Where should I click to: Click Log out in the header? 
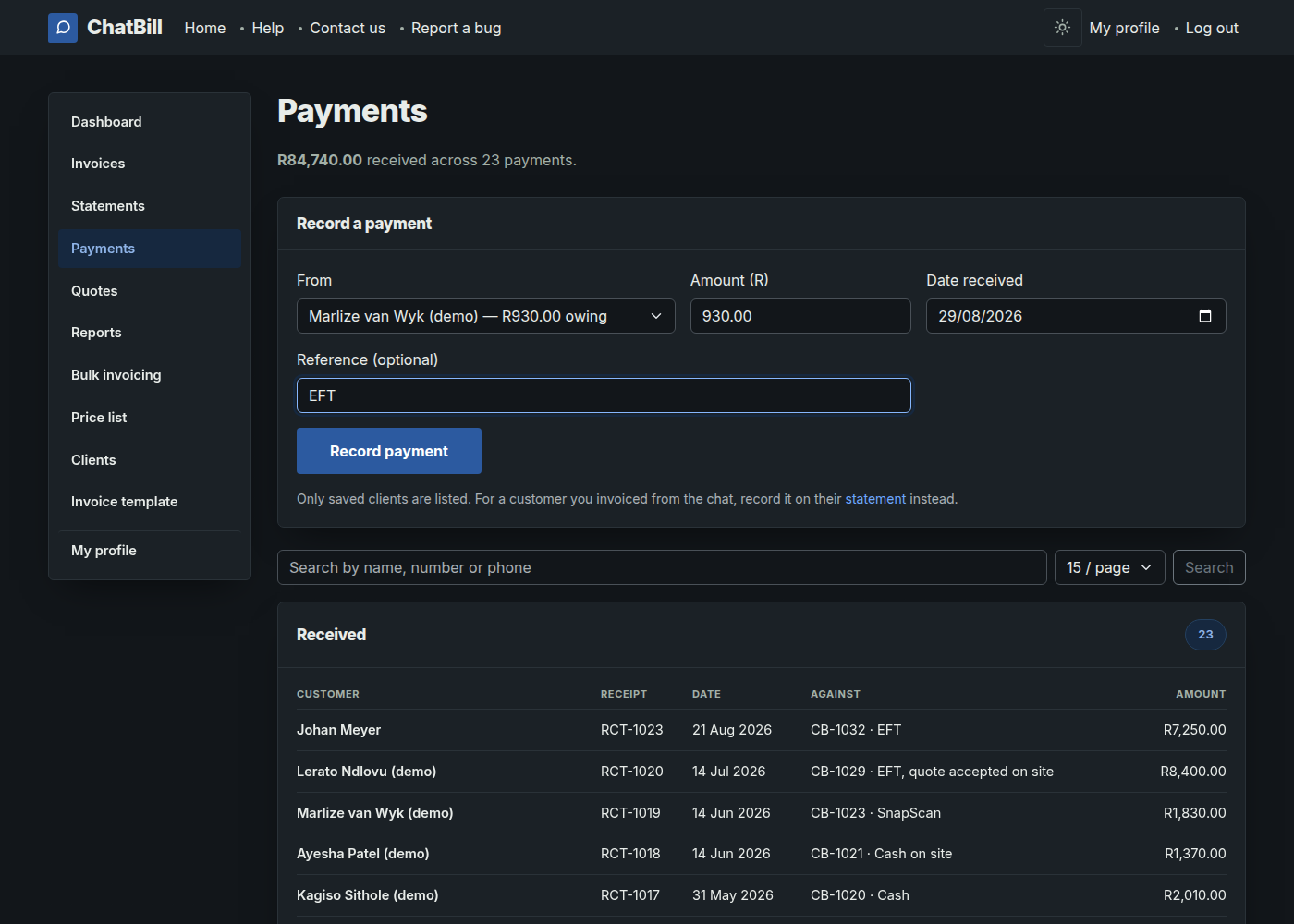point(1212,28)
